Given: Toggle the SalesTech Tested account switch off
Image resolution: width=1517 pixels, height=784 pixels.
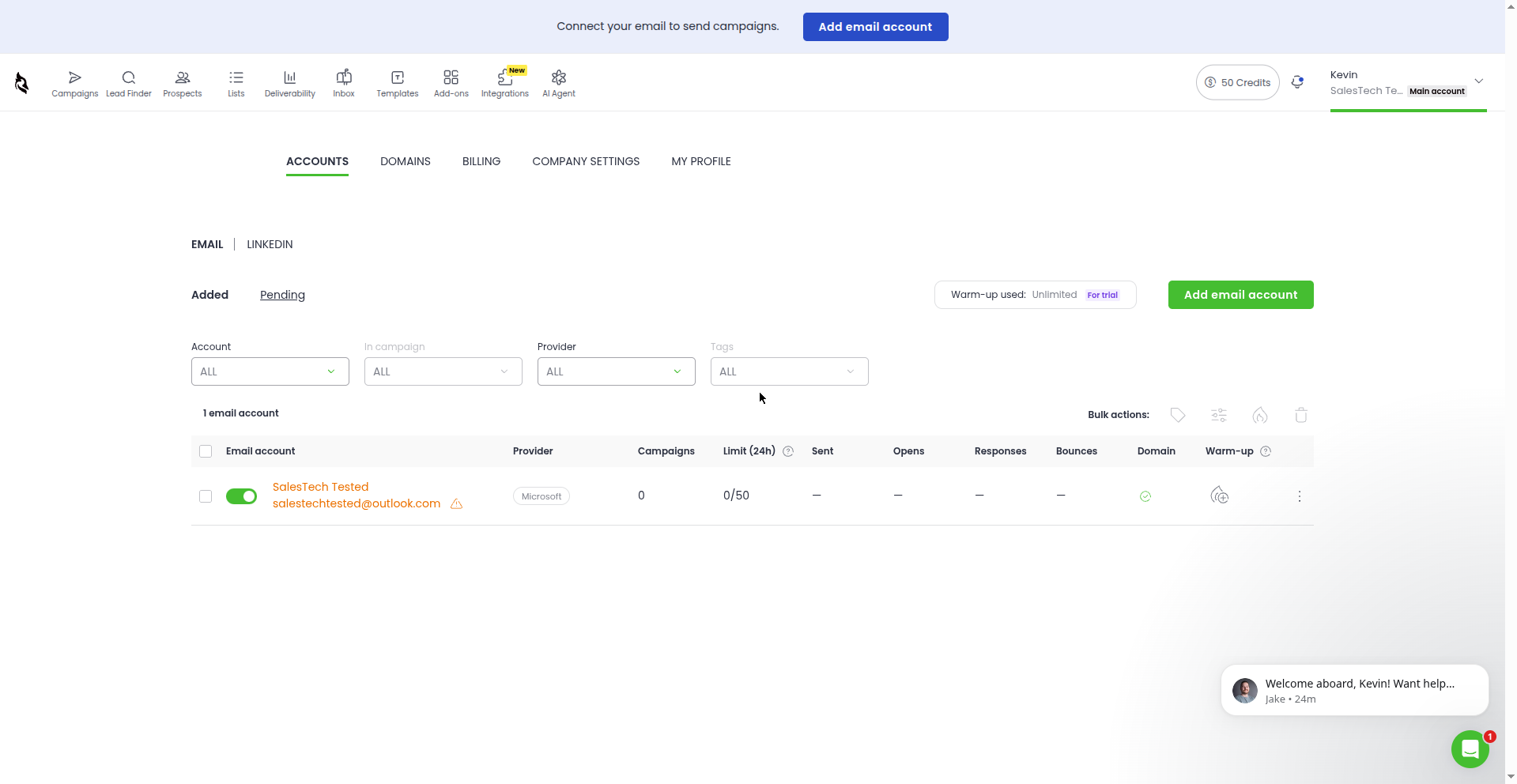Looking at the screenshot, I should click(241, 496).
